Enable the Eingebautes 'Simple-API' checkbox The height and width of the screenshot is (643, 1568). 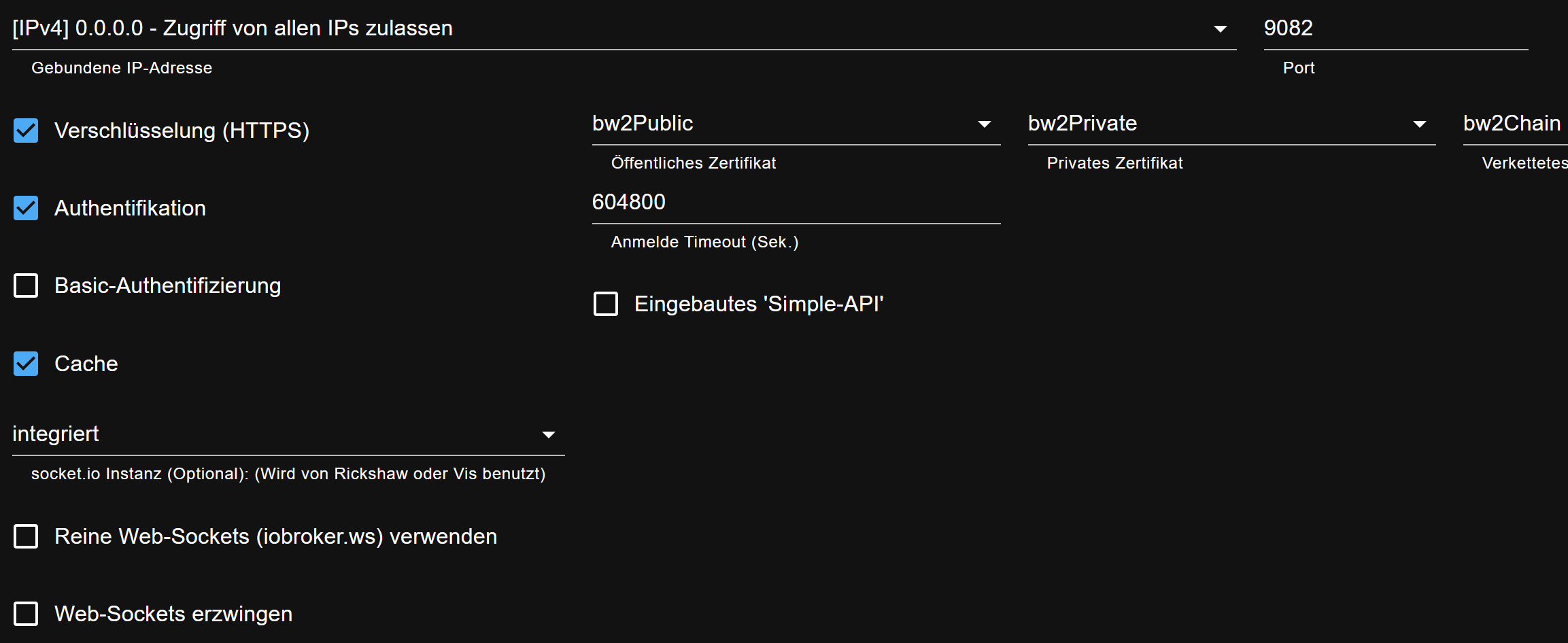tap(606, 304)
